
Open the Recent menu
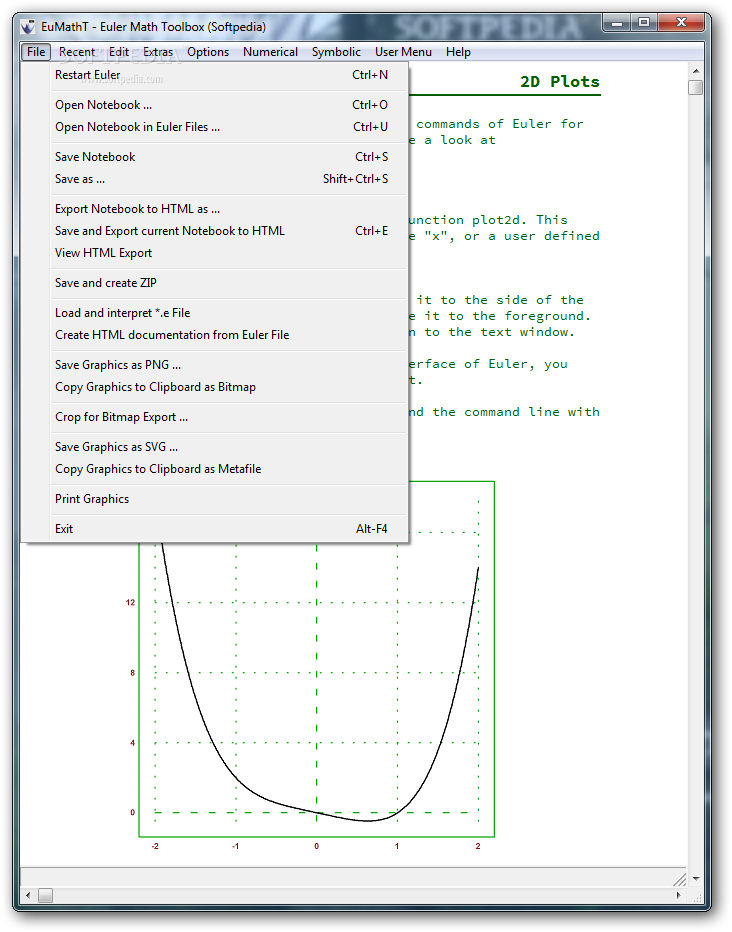tap(77, 52)
